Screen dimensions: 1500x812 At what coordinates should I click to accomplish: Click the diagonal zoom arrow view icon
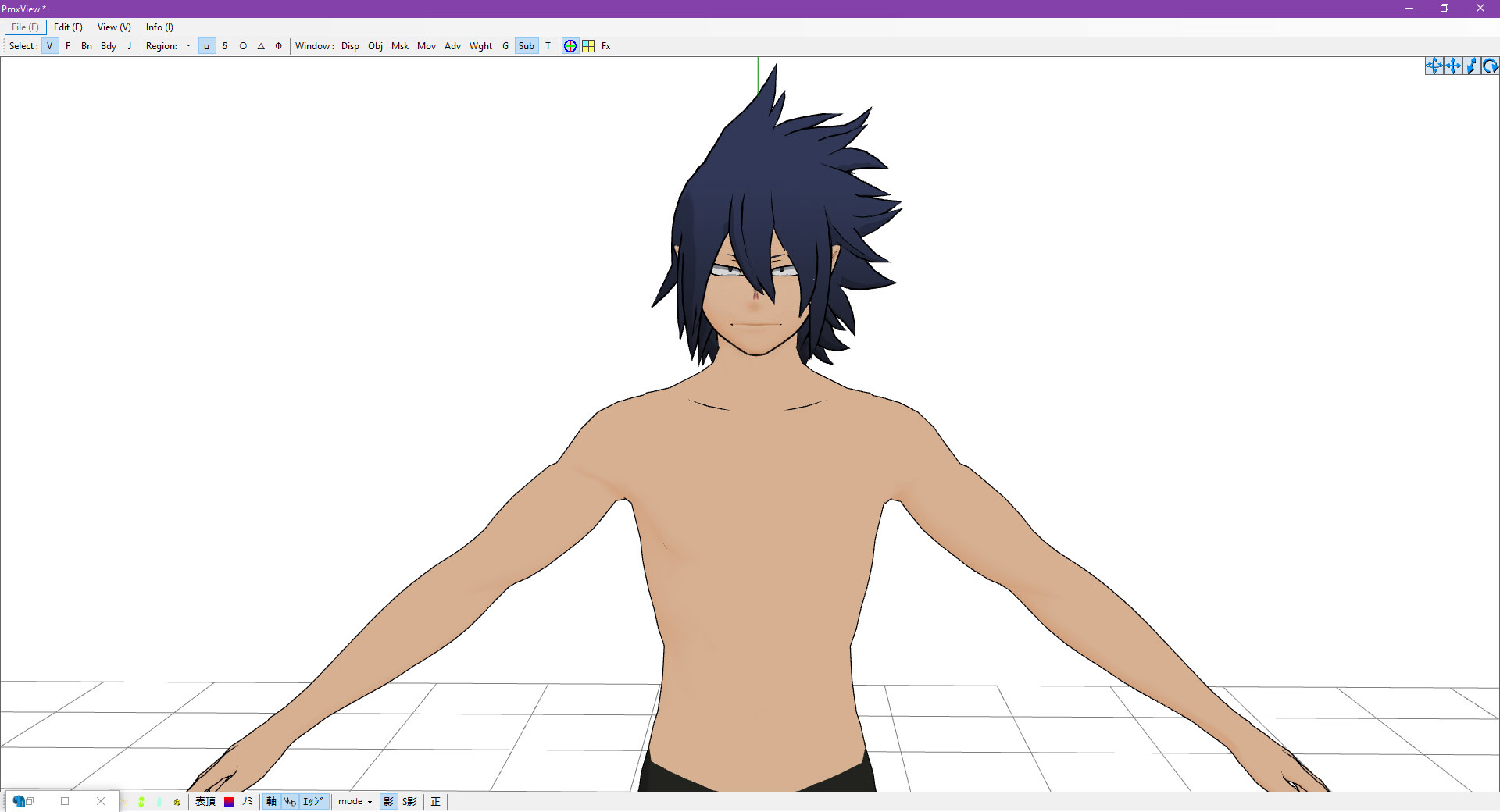pos(1472,66)
